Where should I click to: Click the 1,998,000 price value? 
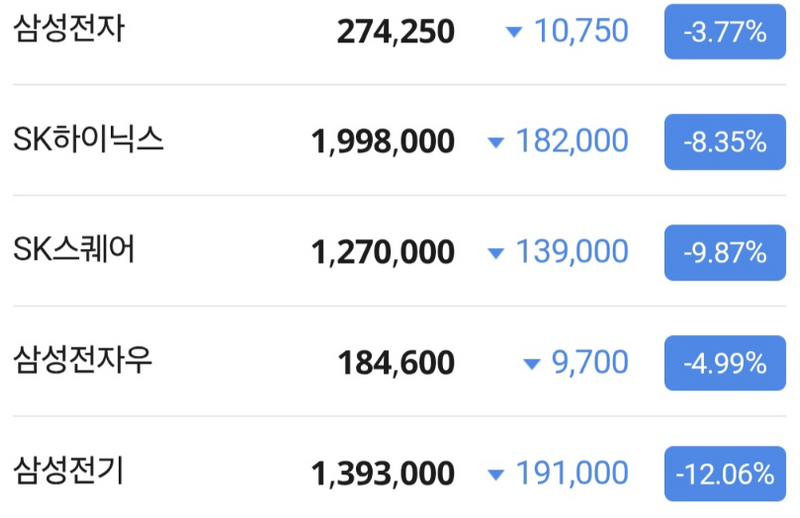click(383, 142)
